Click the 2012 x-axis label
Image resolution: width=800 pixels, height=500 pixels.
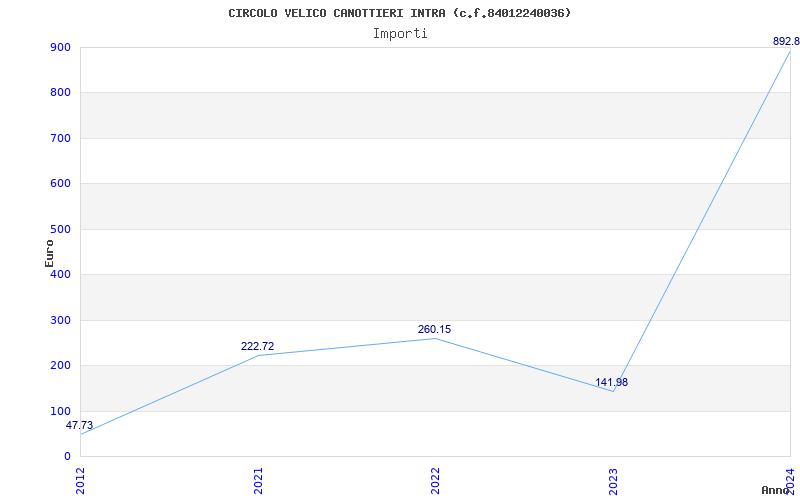(81, 481)
